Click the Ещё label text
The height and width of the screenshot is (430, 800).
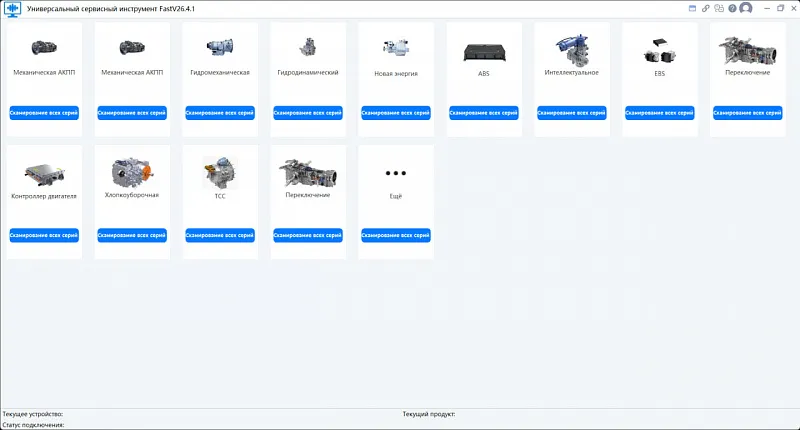click(x=396, y=196)
